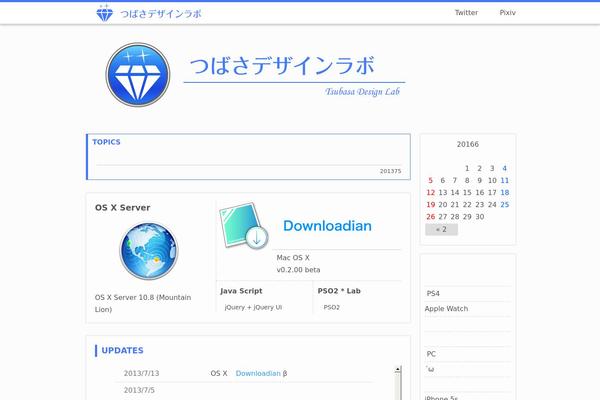This screenshot has height=400, width=600.
Task: Click the つばさデザインラボ header site title
Action: click(x=161, y=14)
